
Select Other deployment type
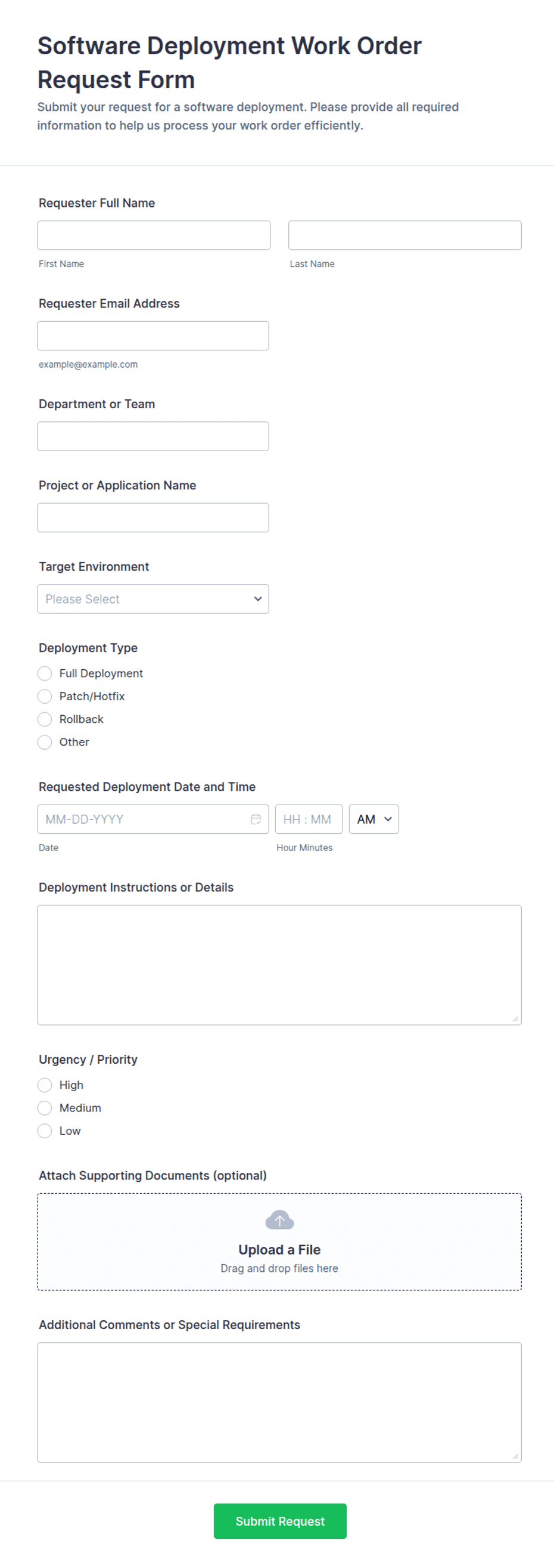click(x=45, y=742)
